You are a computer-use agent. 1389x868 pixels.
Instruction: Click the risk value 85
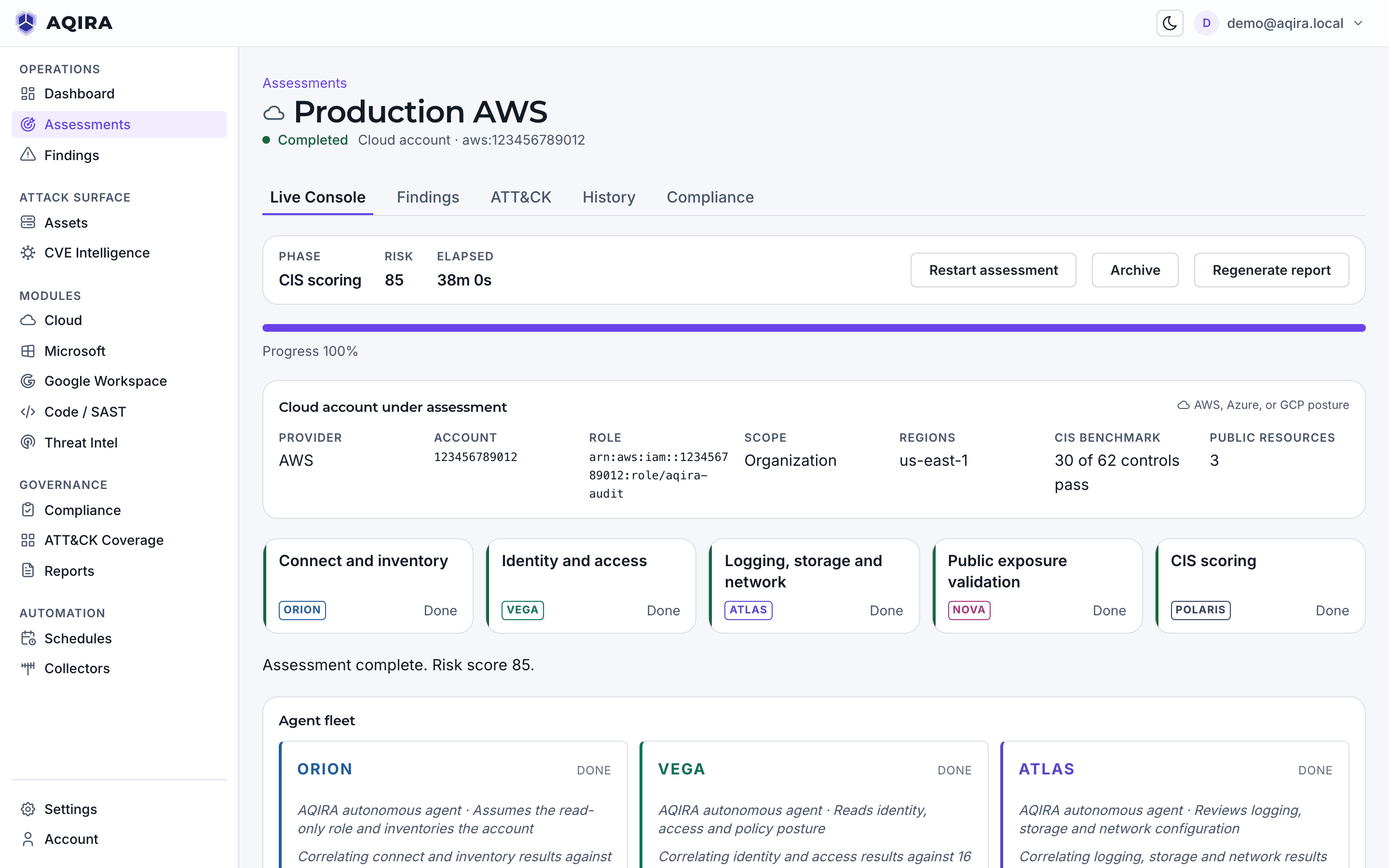pos(394,280)
